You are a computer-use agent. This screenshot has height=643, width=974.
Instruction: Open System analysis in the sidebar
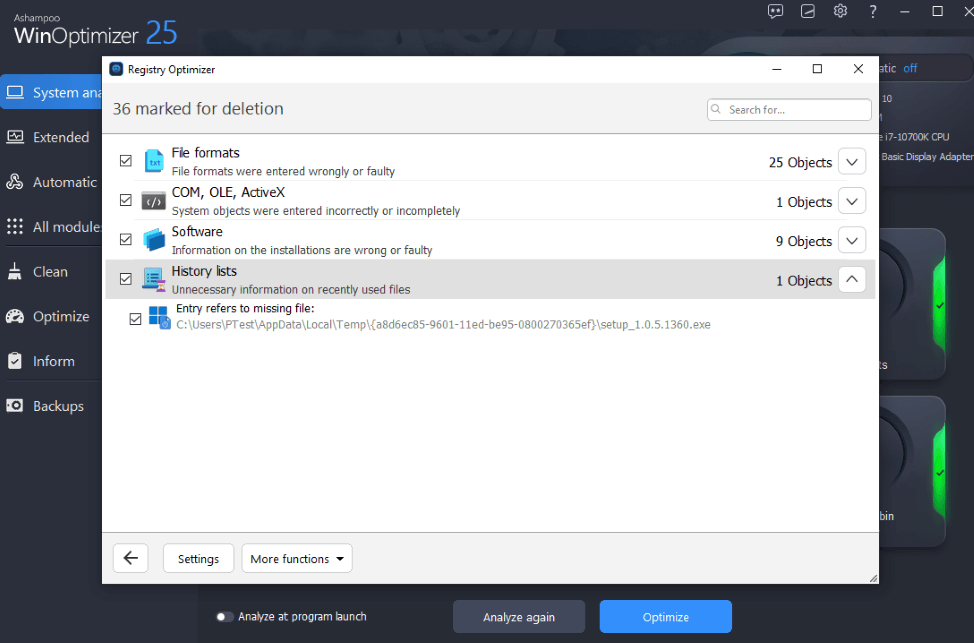52,93
